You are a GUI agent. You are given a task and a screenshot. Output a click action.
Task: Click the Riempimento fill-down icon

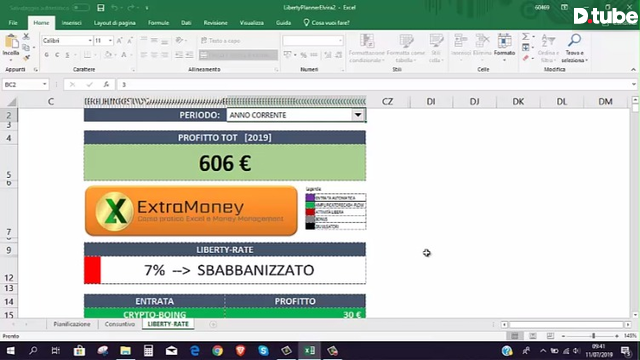526,47
